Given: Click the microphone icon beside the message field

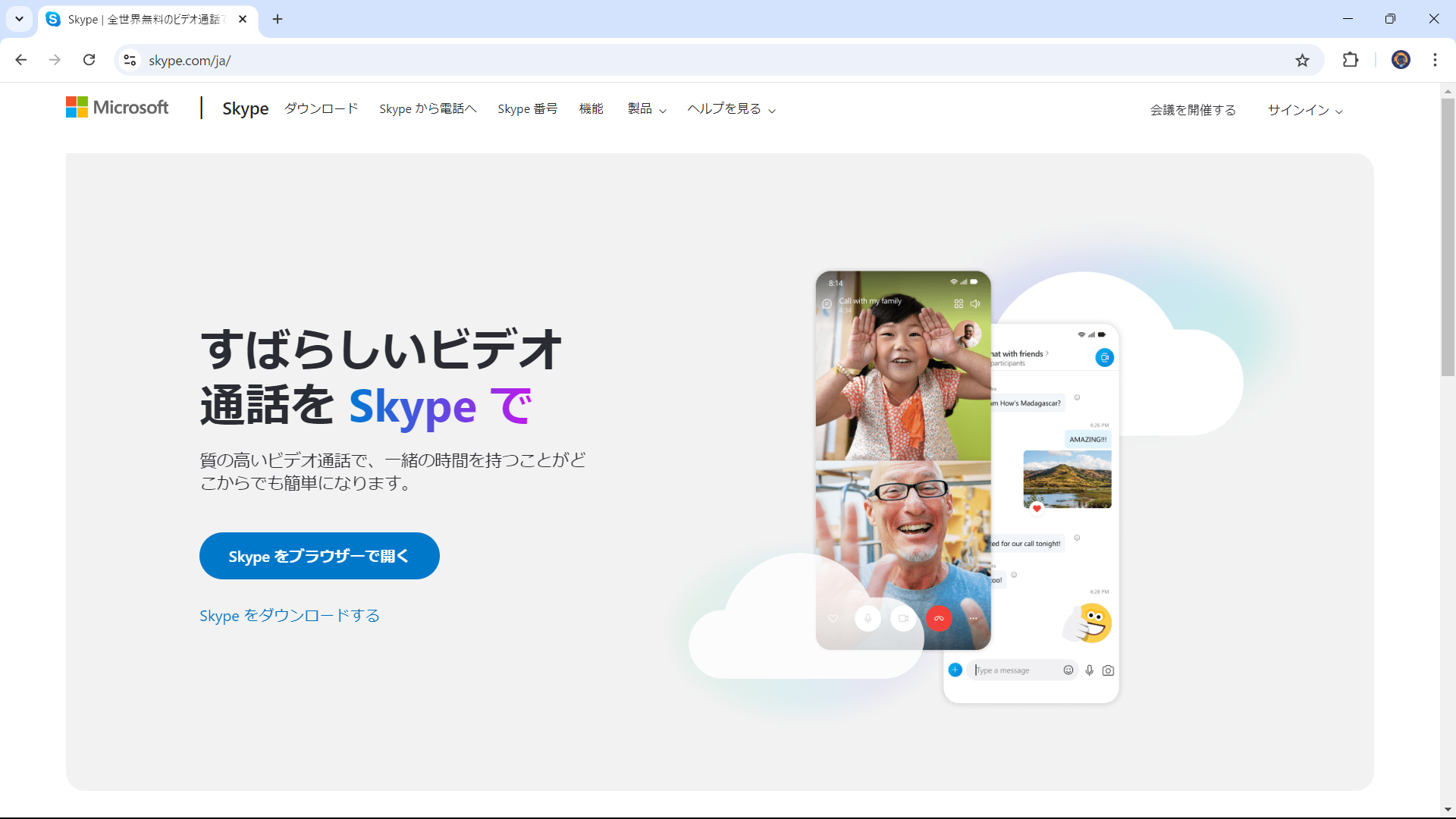Looking at the screenshot, I should (1090, 670).
